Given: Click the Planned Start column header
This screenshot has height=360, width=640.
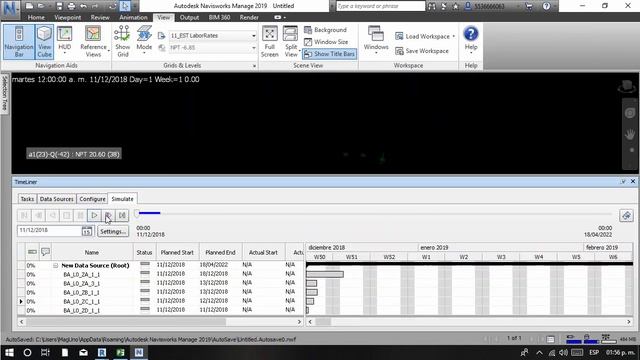Looking at the screenshot, I should click(x=177, y=252).
